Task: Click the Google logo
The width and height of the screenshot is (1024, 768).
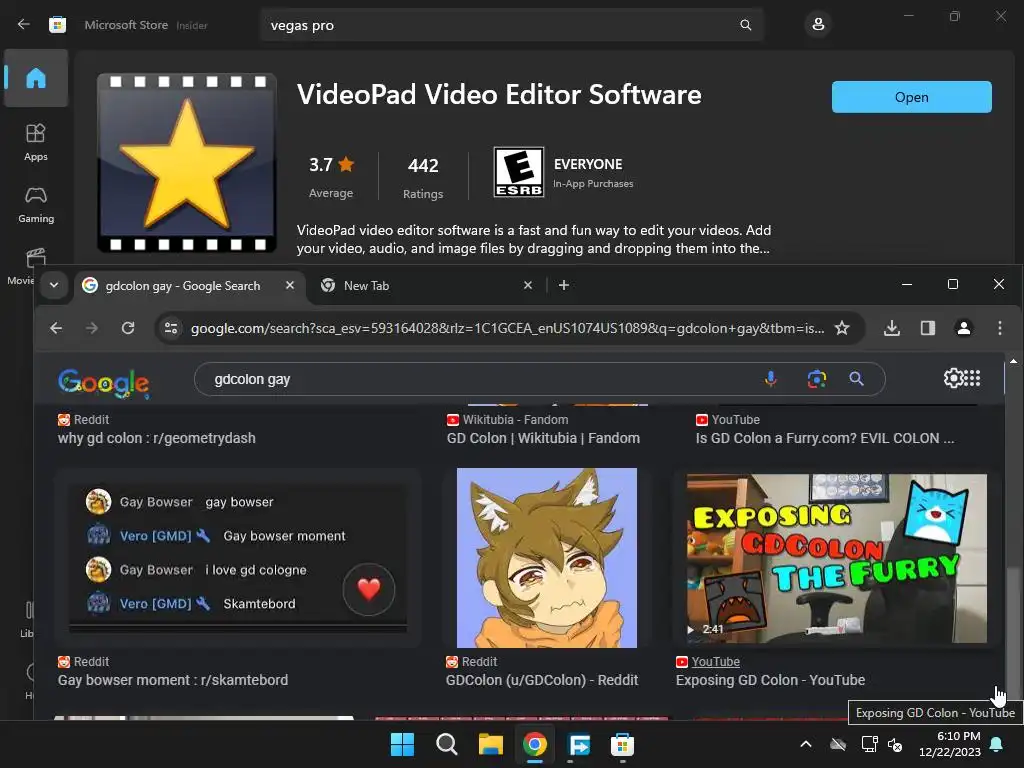Action: pos(103,382)
